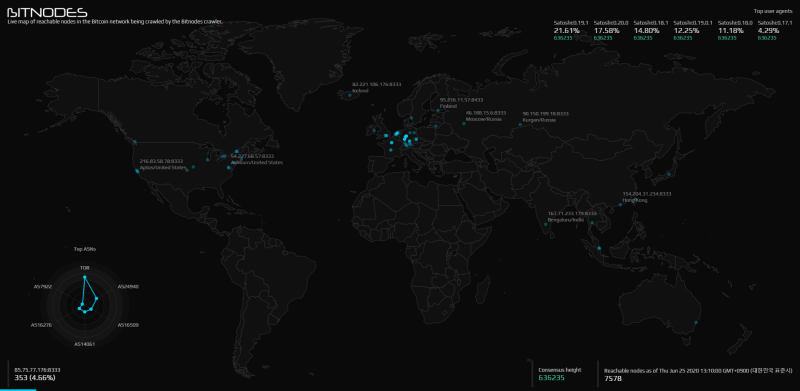The height and width of the screenshot is (391, 800).
Task: Click the AS7922 radar label
Action: (43, 287)
